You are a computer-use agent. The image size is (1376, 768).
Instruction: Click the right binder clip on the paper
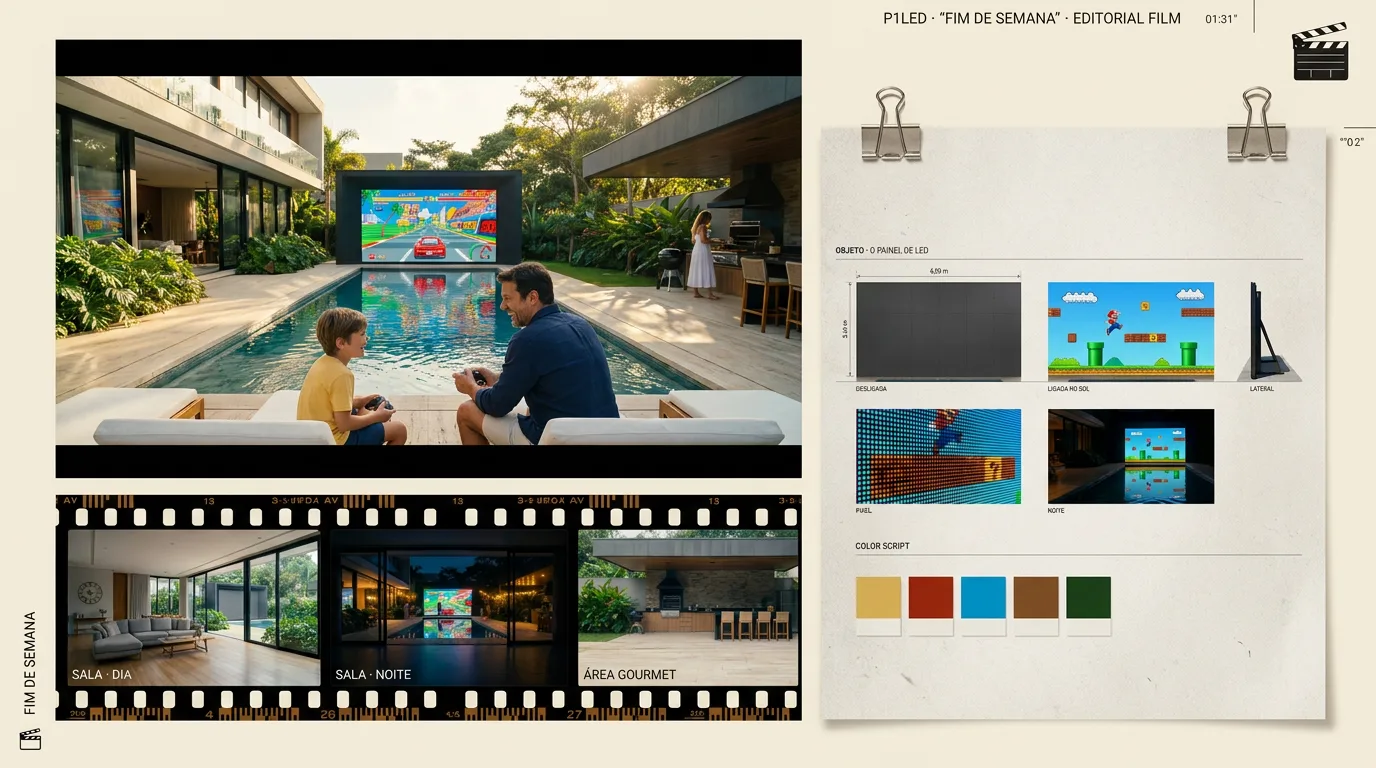tap(1257, 124)
